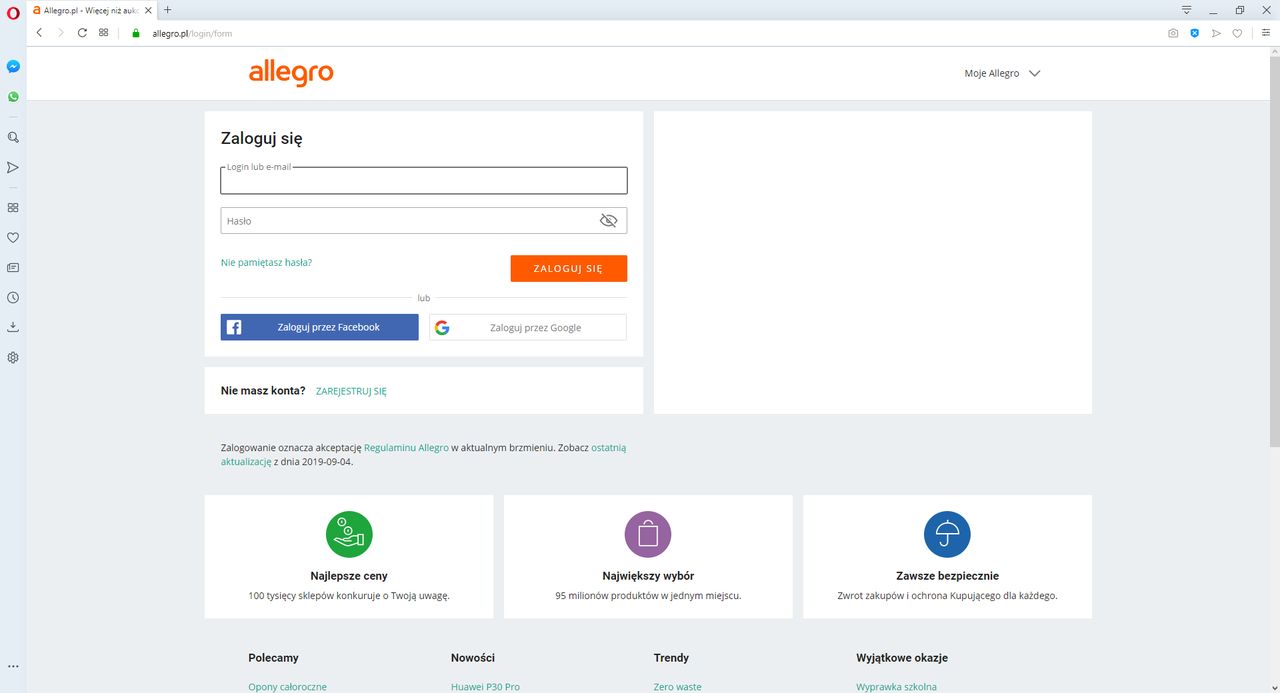Click Zawsze bezpiecznie umbrella icon
Image resolution: width=1280 pixels, height=693 pixels.
[947, 535]
